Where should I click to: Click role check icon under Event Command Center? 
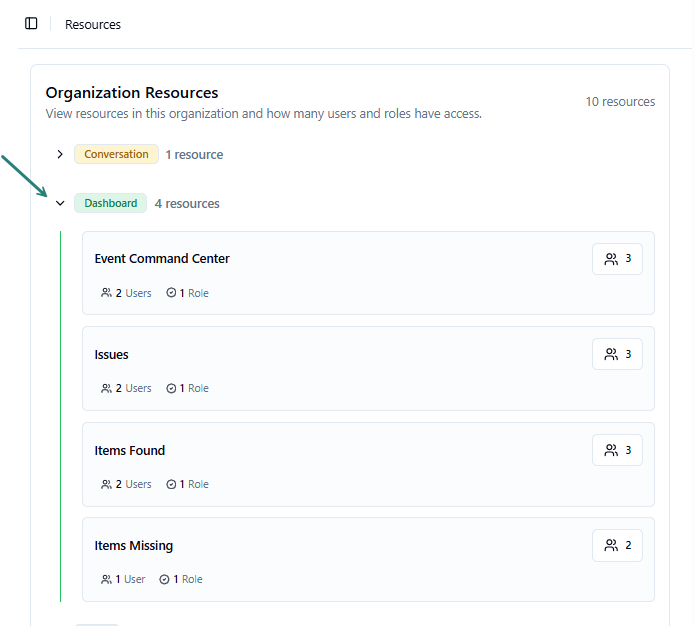coord(170,293)
